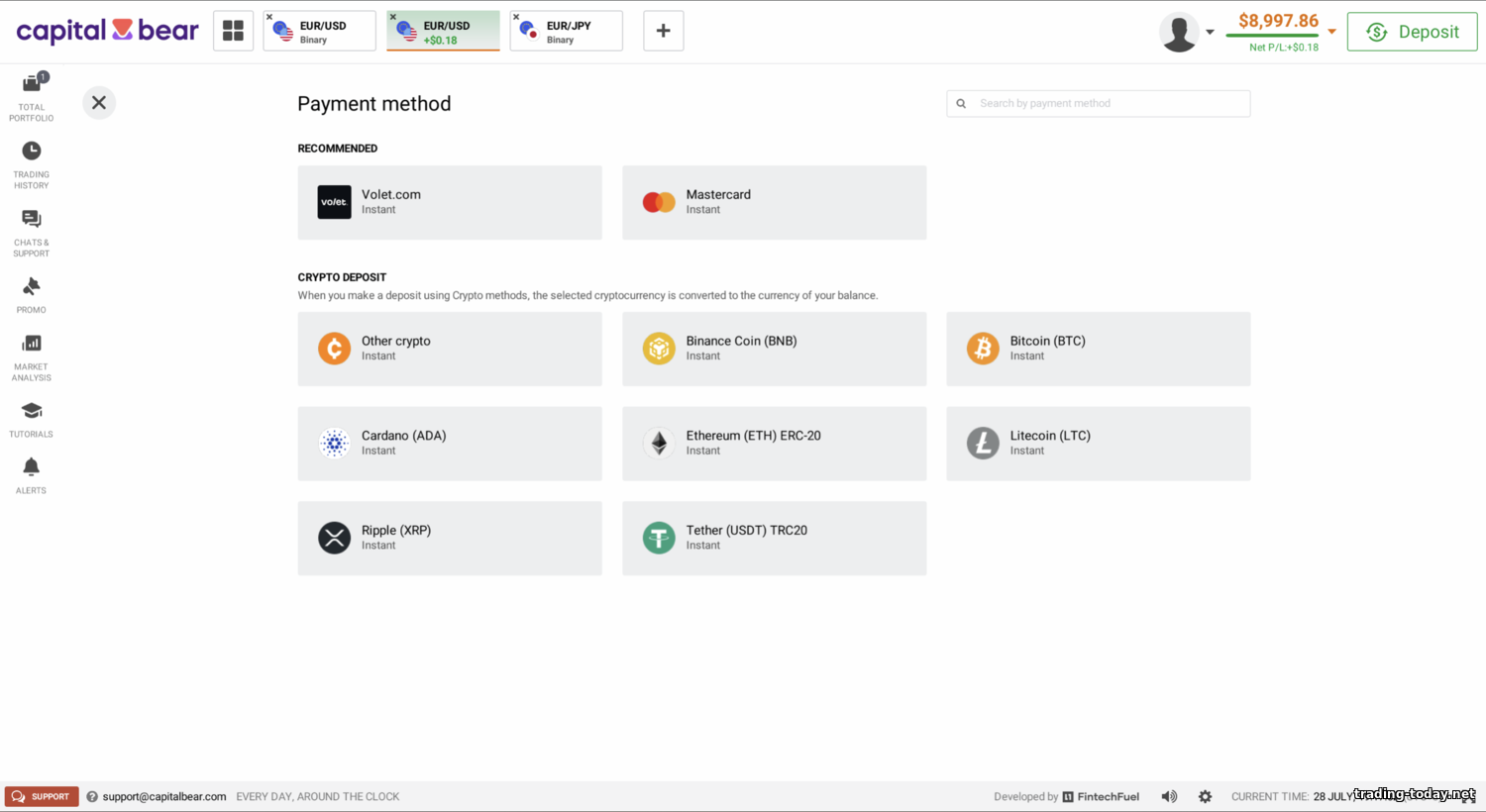The image size is (1486, 812).
Task: Close the payment method panel
Action: pos(99,102)
